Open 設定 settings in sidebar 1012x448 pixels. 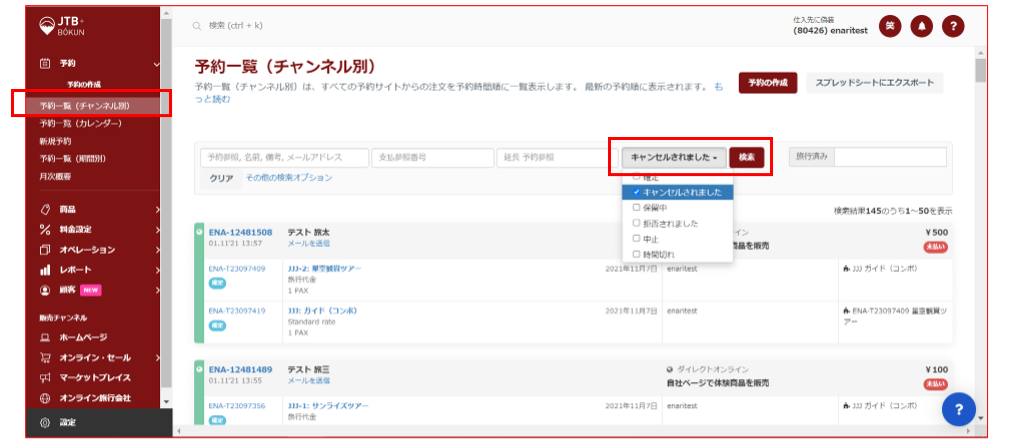click(x=67, y=423)
